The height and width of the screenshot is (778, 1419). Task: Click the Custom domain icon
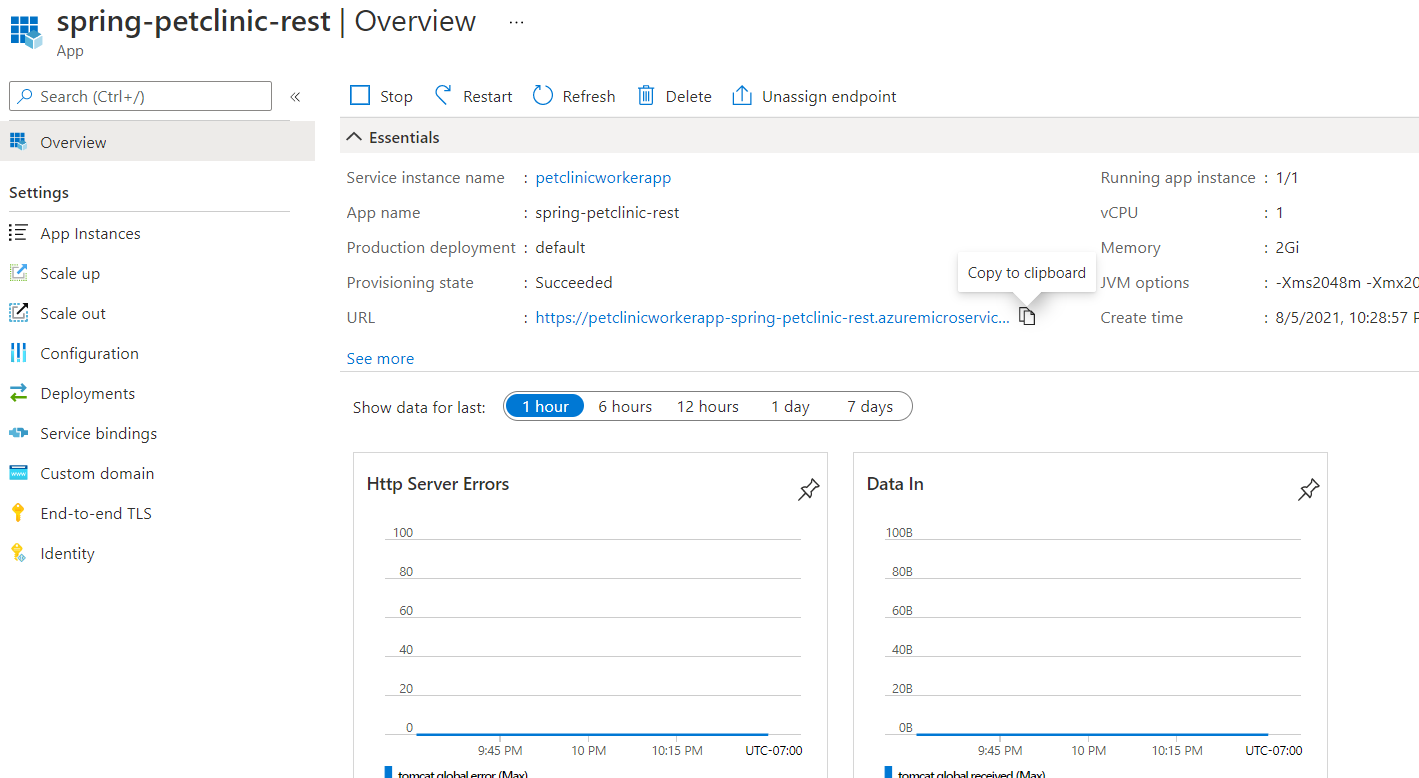click(x=18, y=473)
